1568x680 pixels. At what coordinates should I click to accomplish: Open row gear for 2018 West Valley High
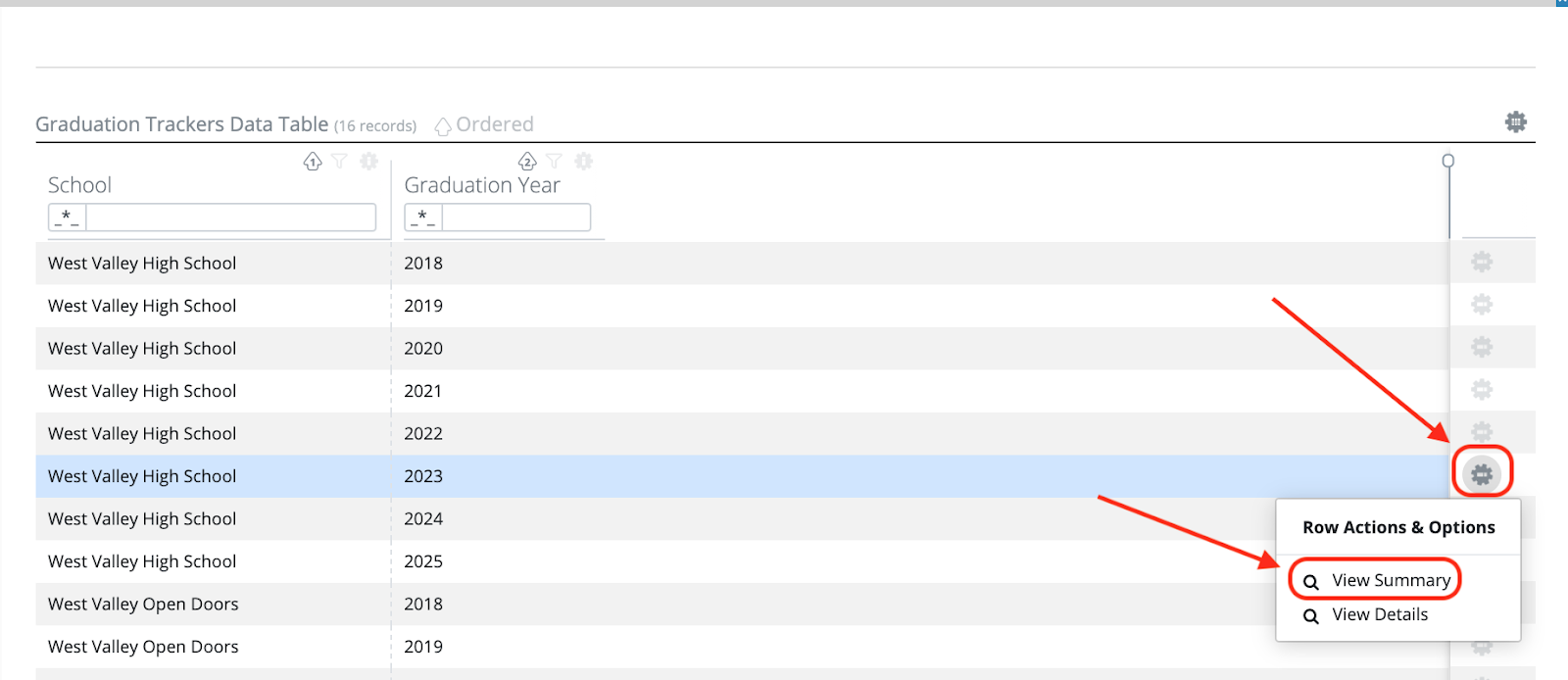[x=1482, y=262]
